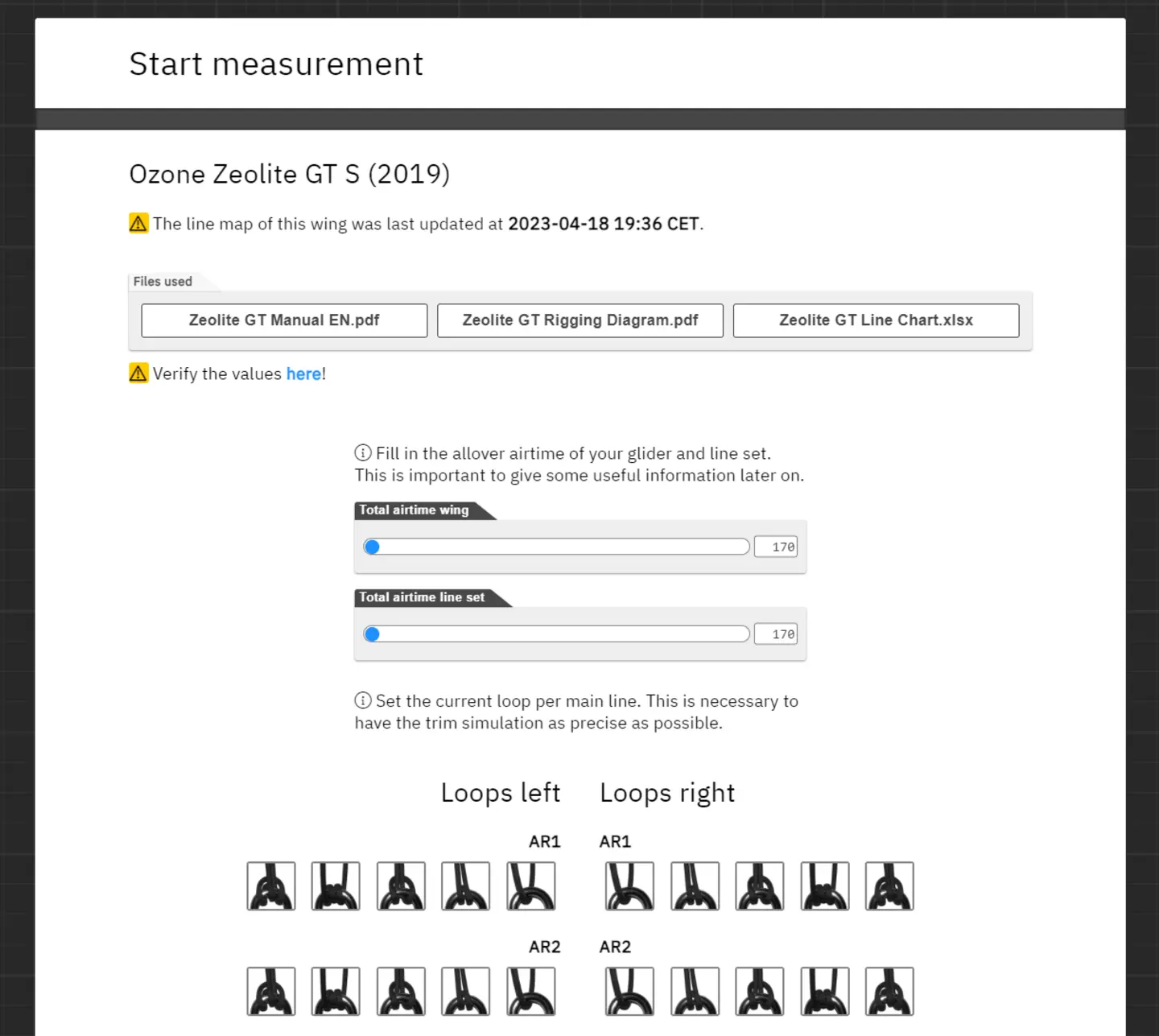Select the last loop icon in the left AR1 row
1159x1036 pixels.
530,885
